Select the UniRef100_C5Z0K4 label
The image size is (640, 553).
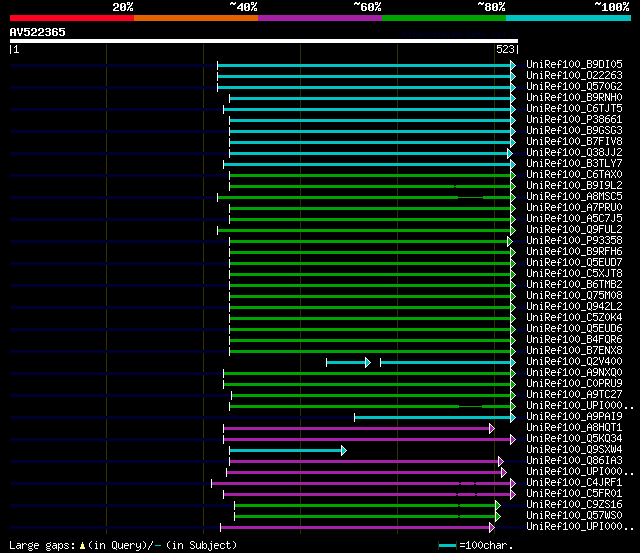[x=574, y=318]
